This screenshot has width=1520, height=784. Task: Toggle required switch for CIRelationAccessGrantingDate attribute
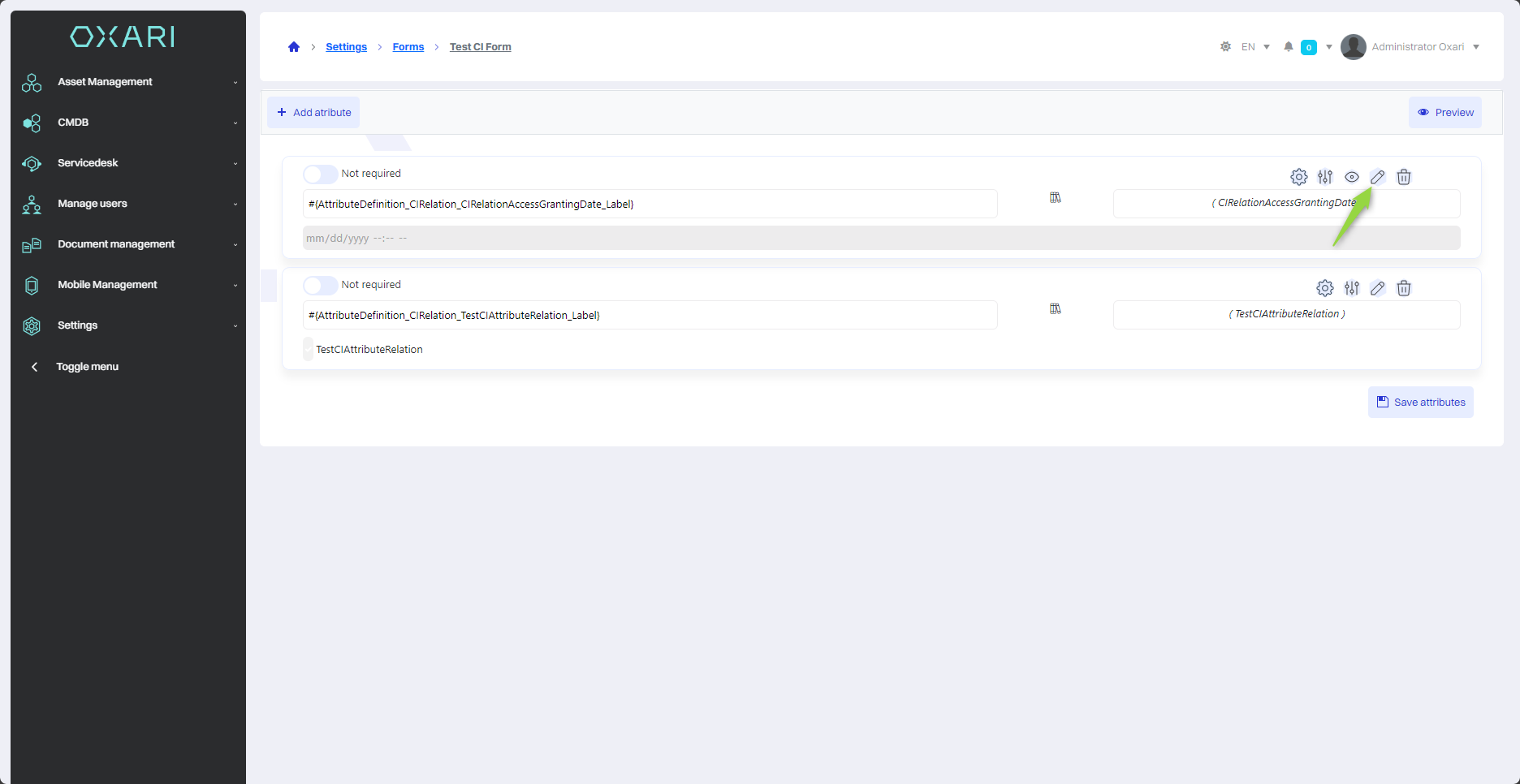(320, 174)
